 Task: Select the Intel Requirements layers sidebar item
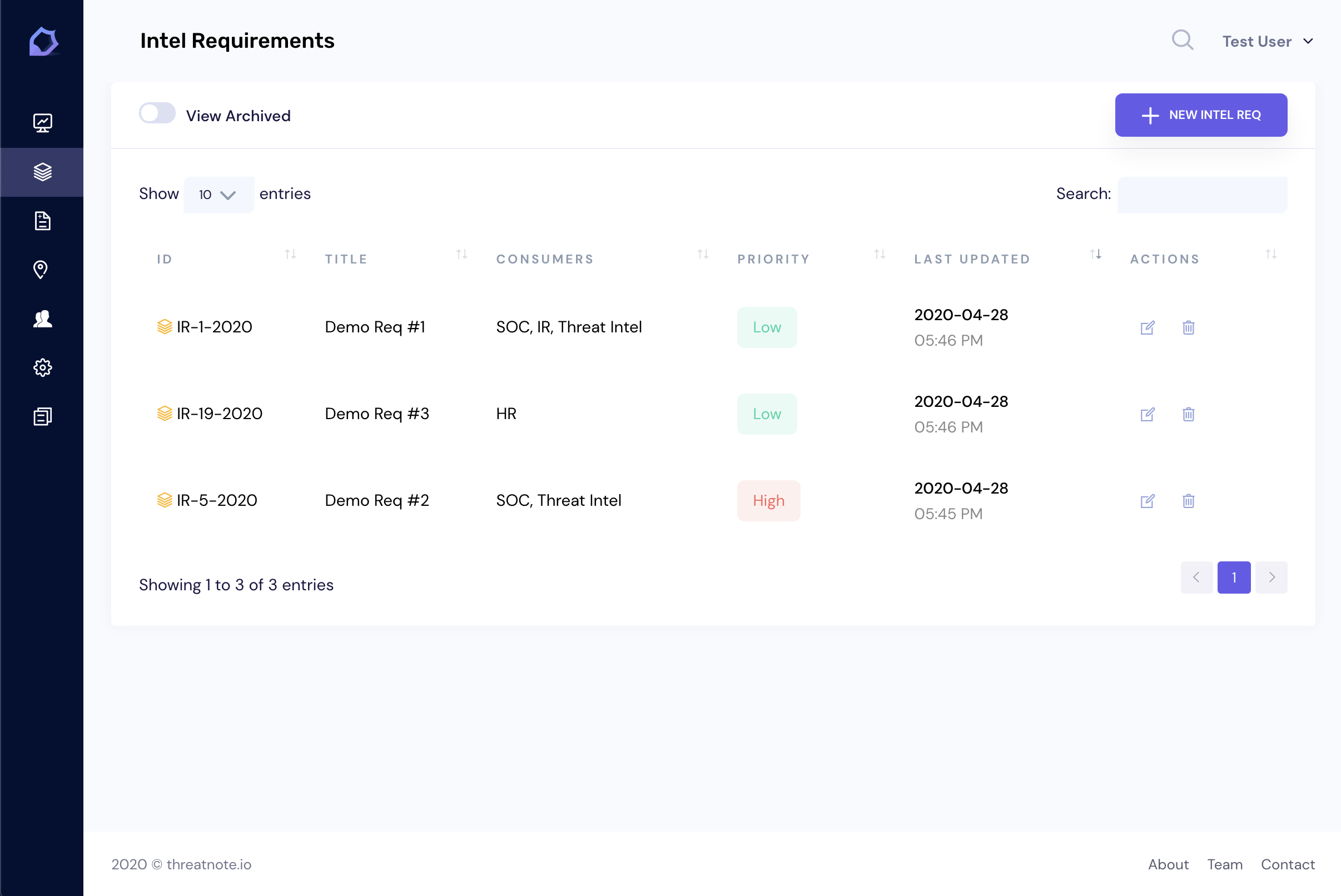(x=42, y=172)
